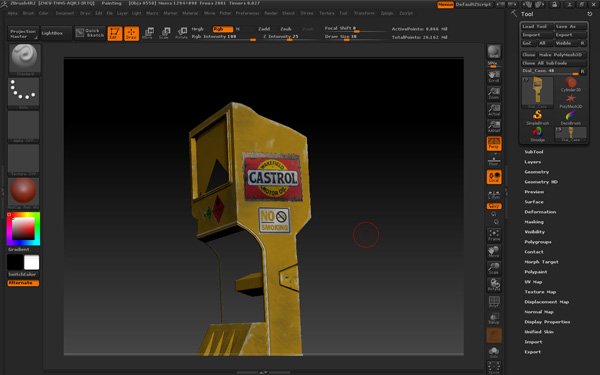Expand the Deformation section

pos(540,212)
